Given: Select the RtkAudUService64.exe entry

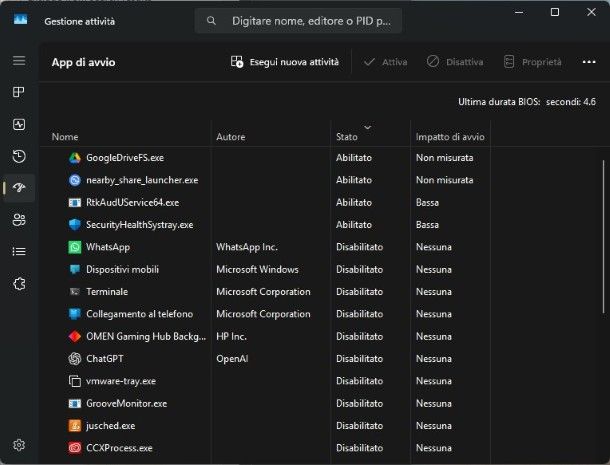Looking at the screenshot, I should point(133,203).
